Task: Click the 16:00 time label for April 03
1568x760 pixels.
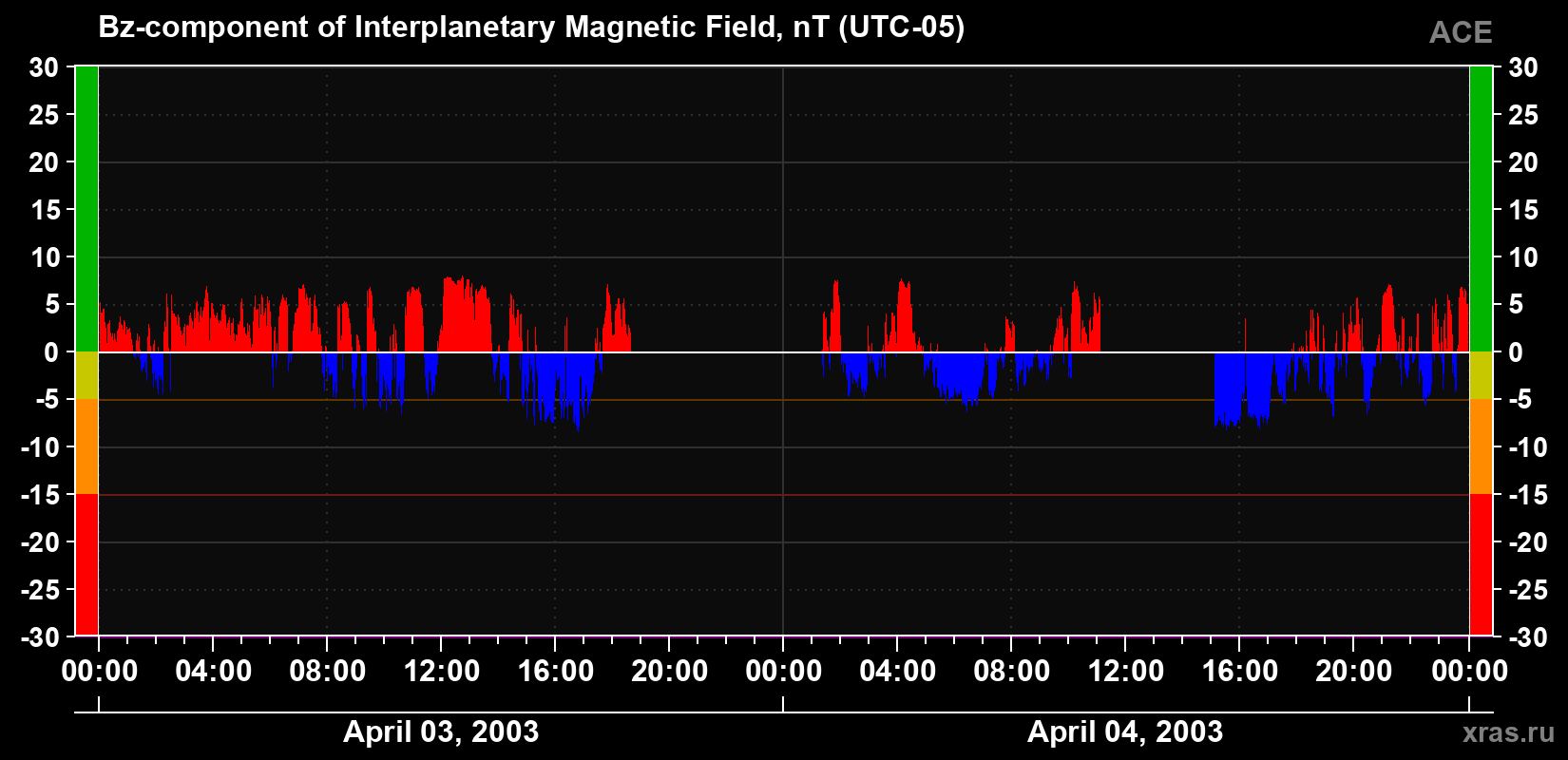Action: click(x=555, y=672)
